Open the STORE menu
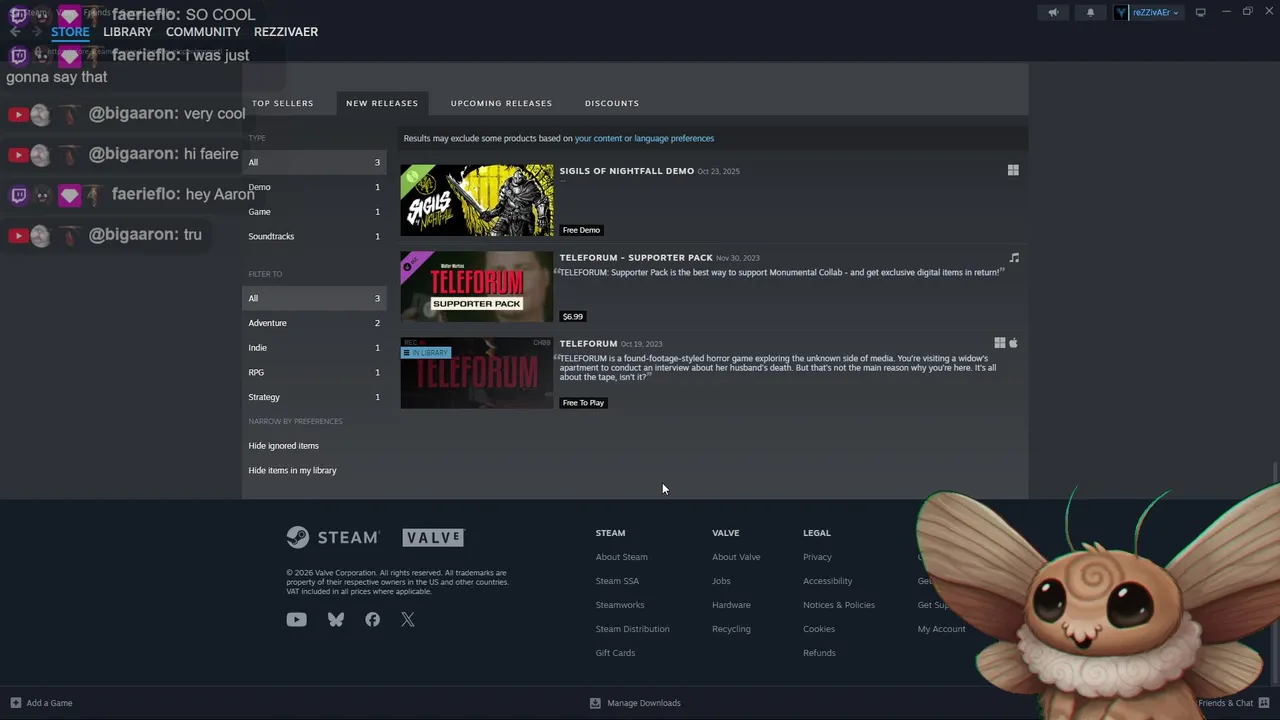Screen dimensions: 1280x720 [70, 32]
